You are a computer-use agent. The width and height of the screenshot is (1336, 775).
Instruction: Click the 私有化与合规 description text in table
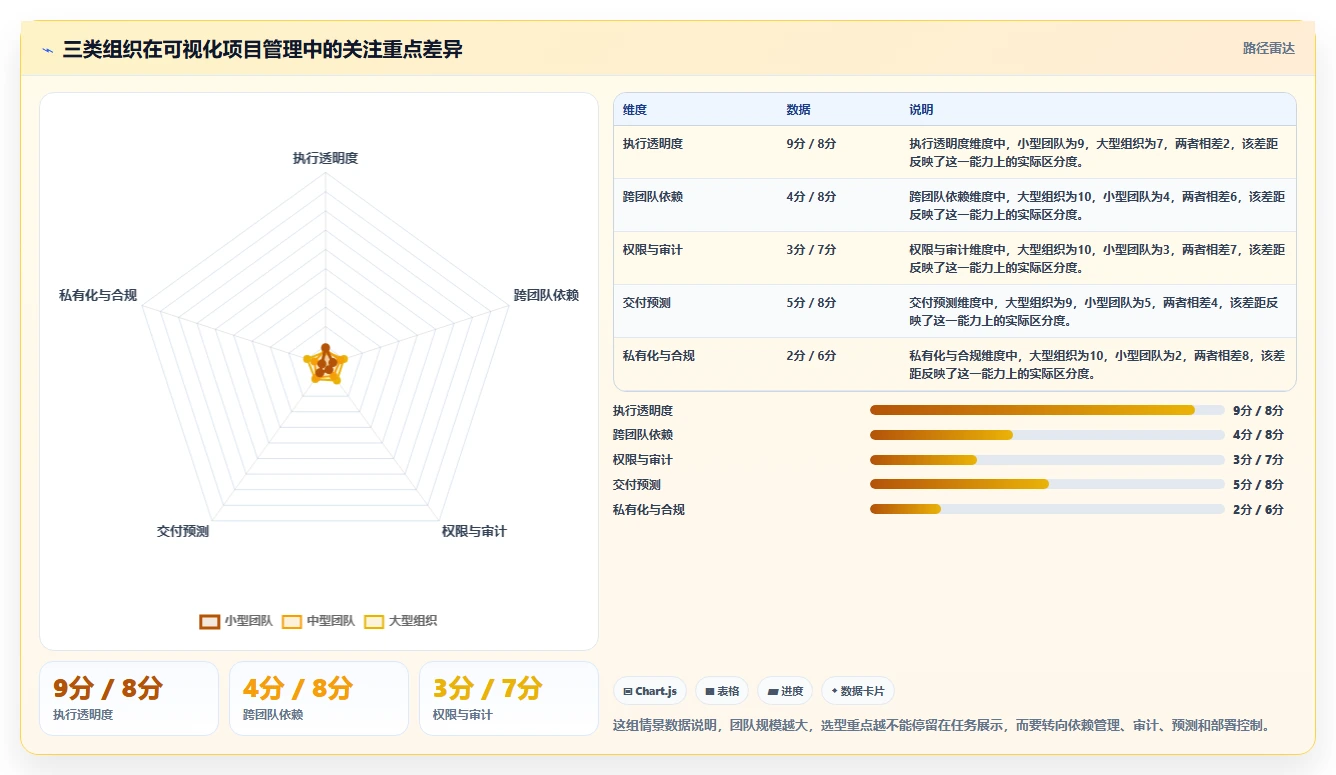tap(1097, 365)
